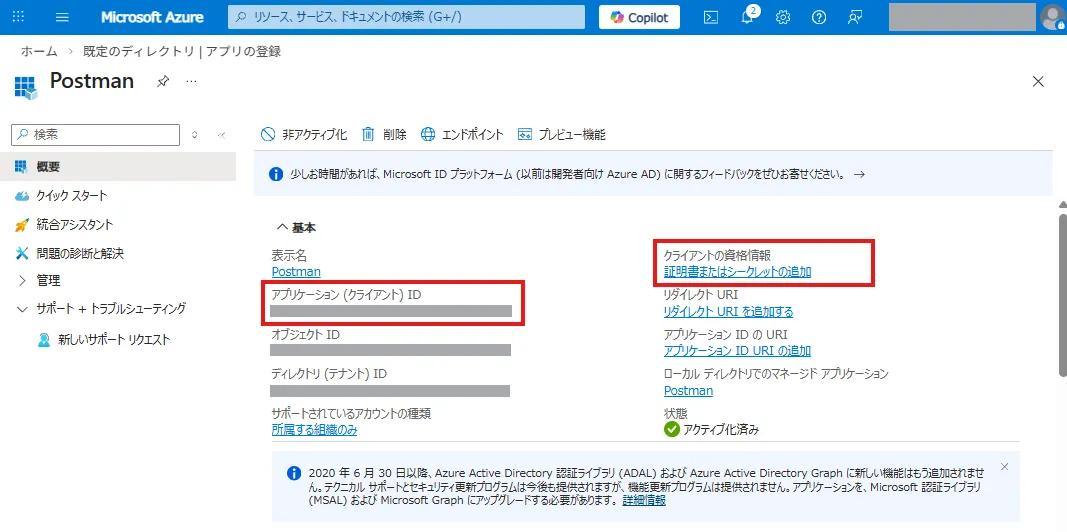Click 削除 toolbar button
Viewport: 1067px width, 532px height.
click(384, 135)
